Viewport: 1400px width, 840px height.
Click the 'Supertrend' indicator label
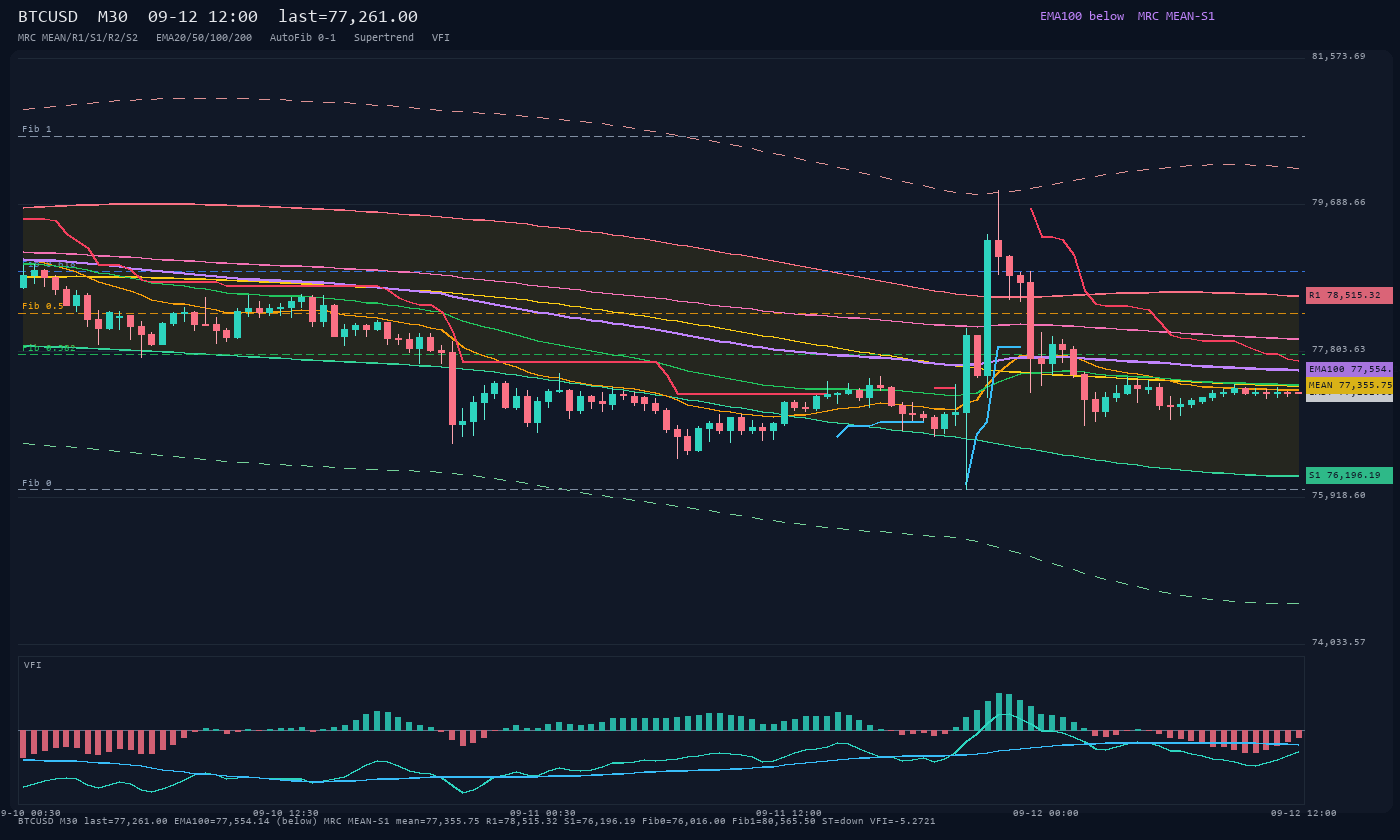[x=384, y=37]
